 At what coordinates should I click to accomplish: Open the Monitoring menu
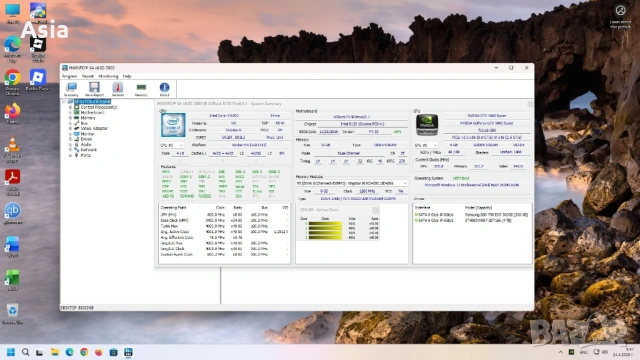[x=108, y=76]
